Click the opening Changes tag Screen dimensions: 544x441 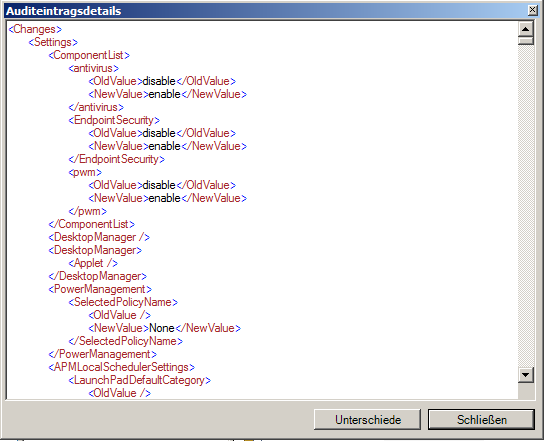35,29
